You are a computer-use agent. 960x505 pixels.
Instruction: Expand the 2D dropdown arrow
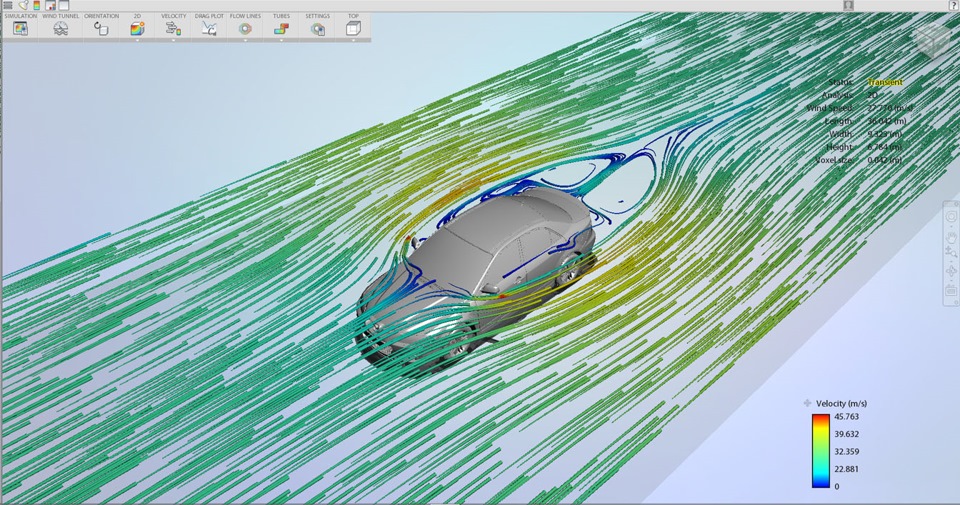(x=137, y=40)
